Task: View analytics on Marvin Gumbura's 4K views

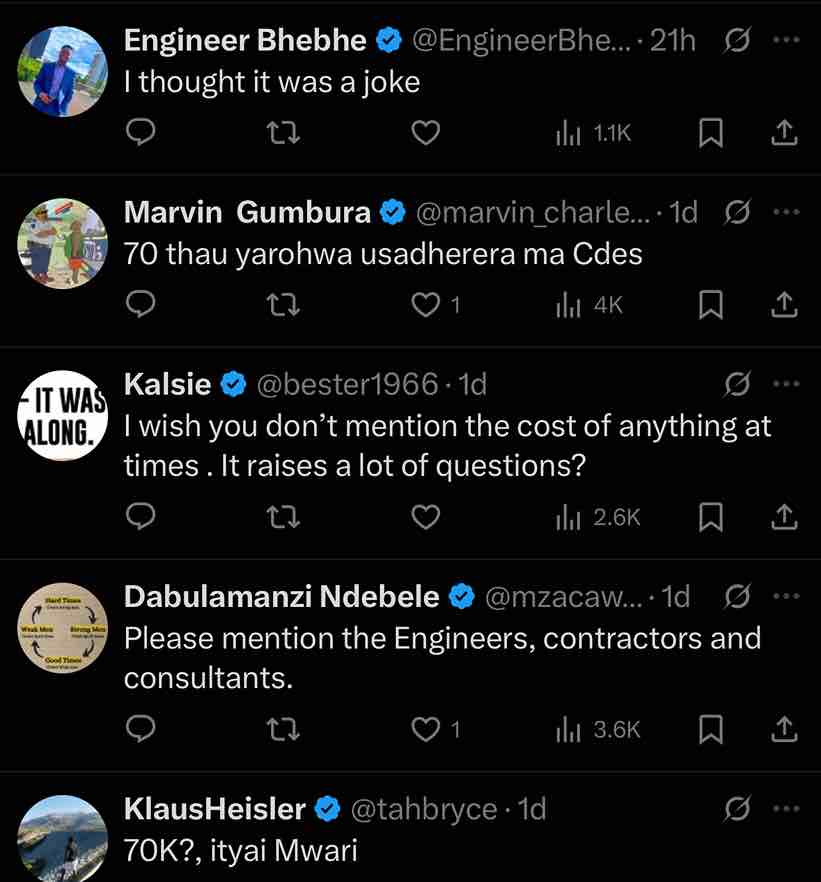Action: pyautogui.click(x=590, y=305)
